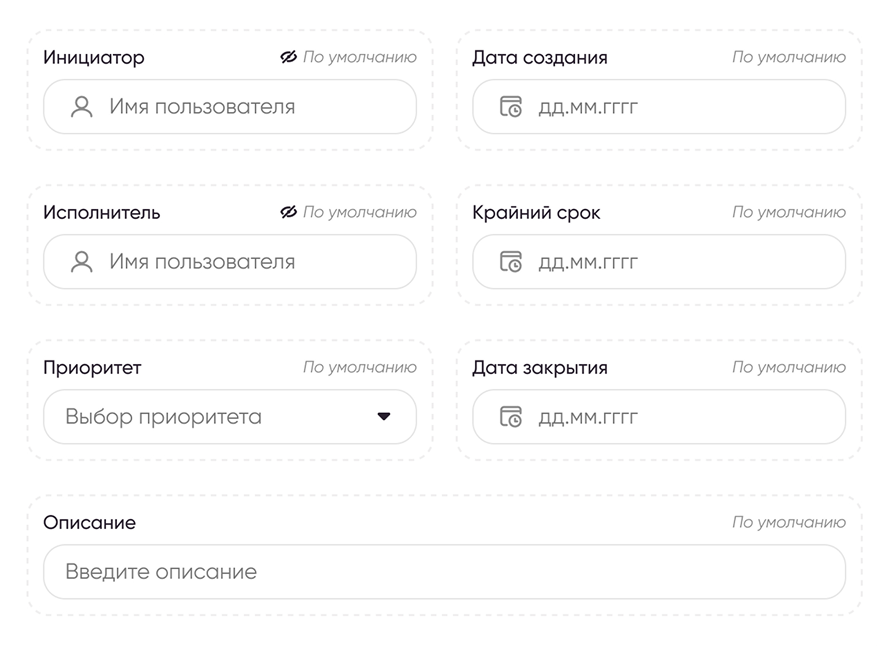Viewport: 894px width, 646px height.
Task: Focus the Дата закрытия date field
Action: point(659,417)
